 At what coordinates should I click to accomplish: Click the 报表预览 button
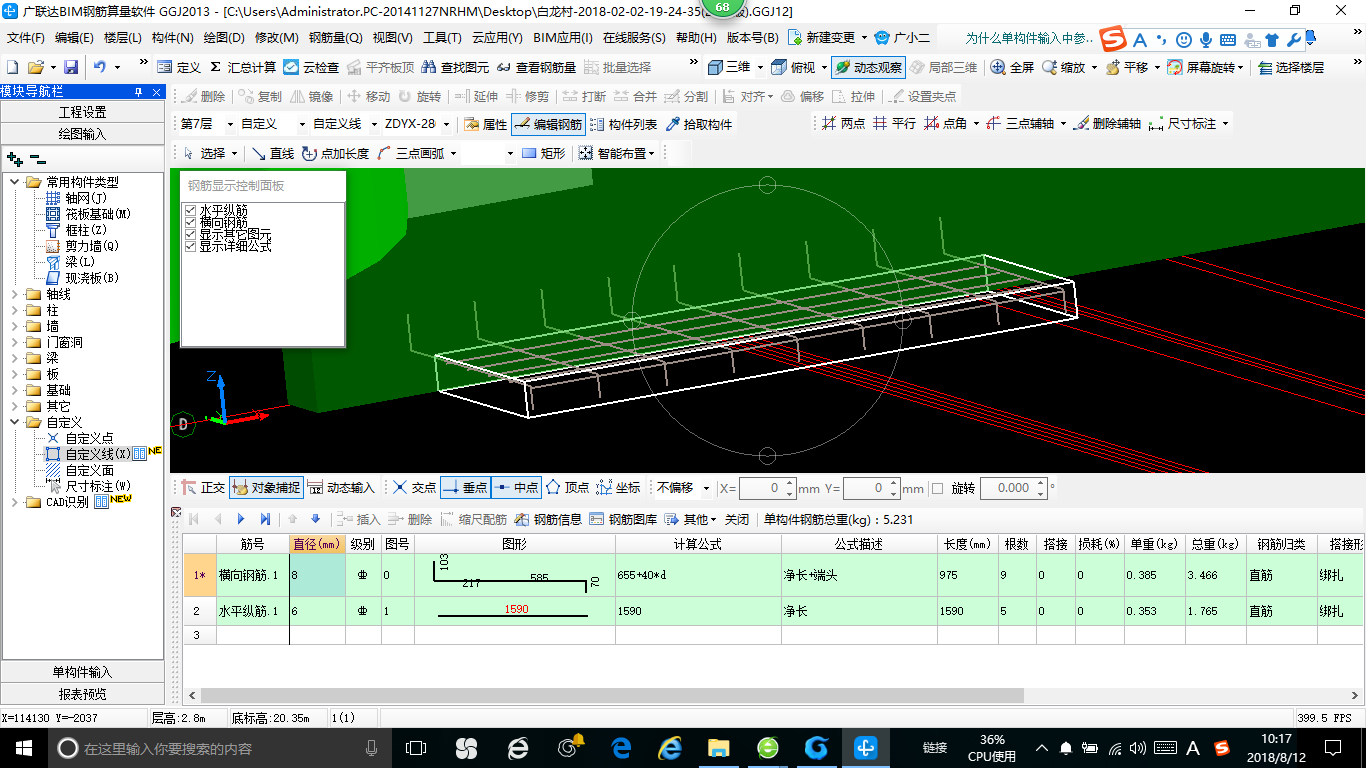pos(82,693)
